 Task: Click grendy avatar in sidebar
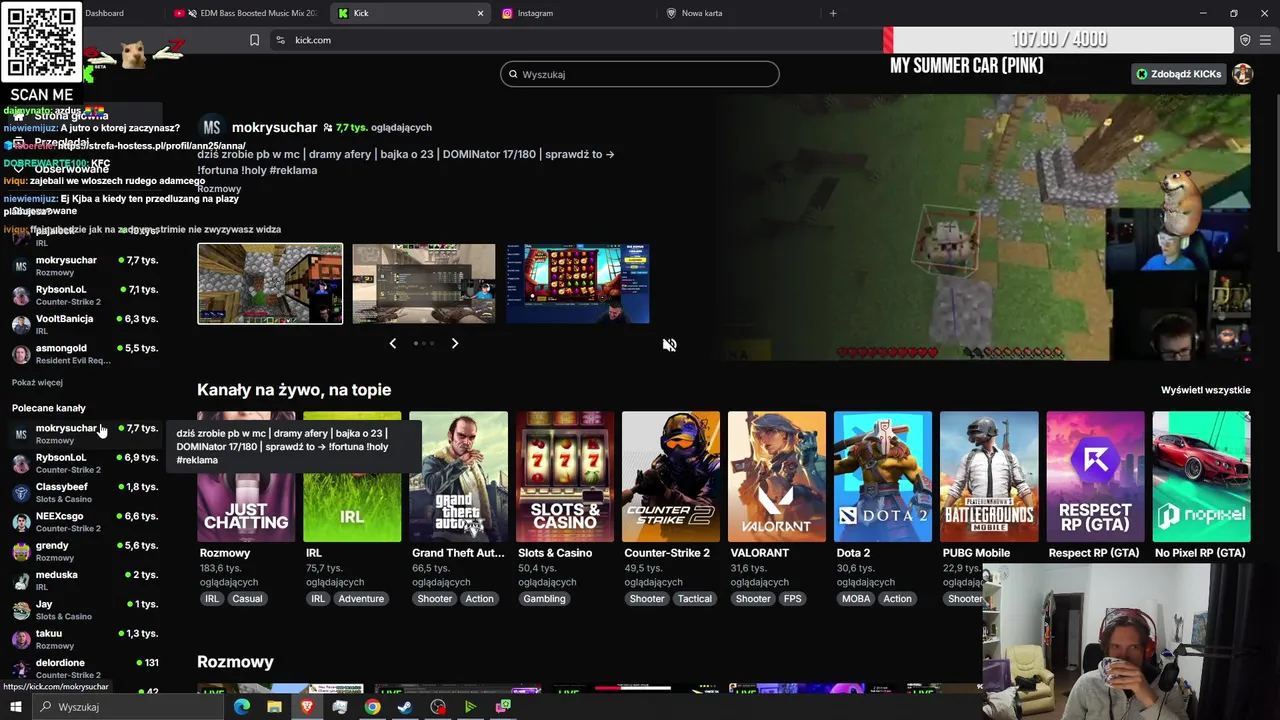pyautogui.click(x=21, y=551)
